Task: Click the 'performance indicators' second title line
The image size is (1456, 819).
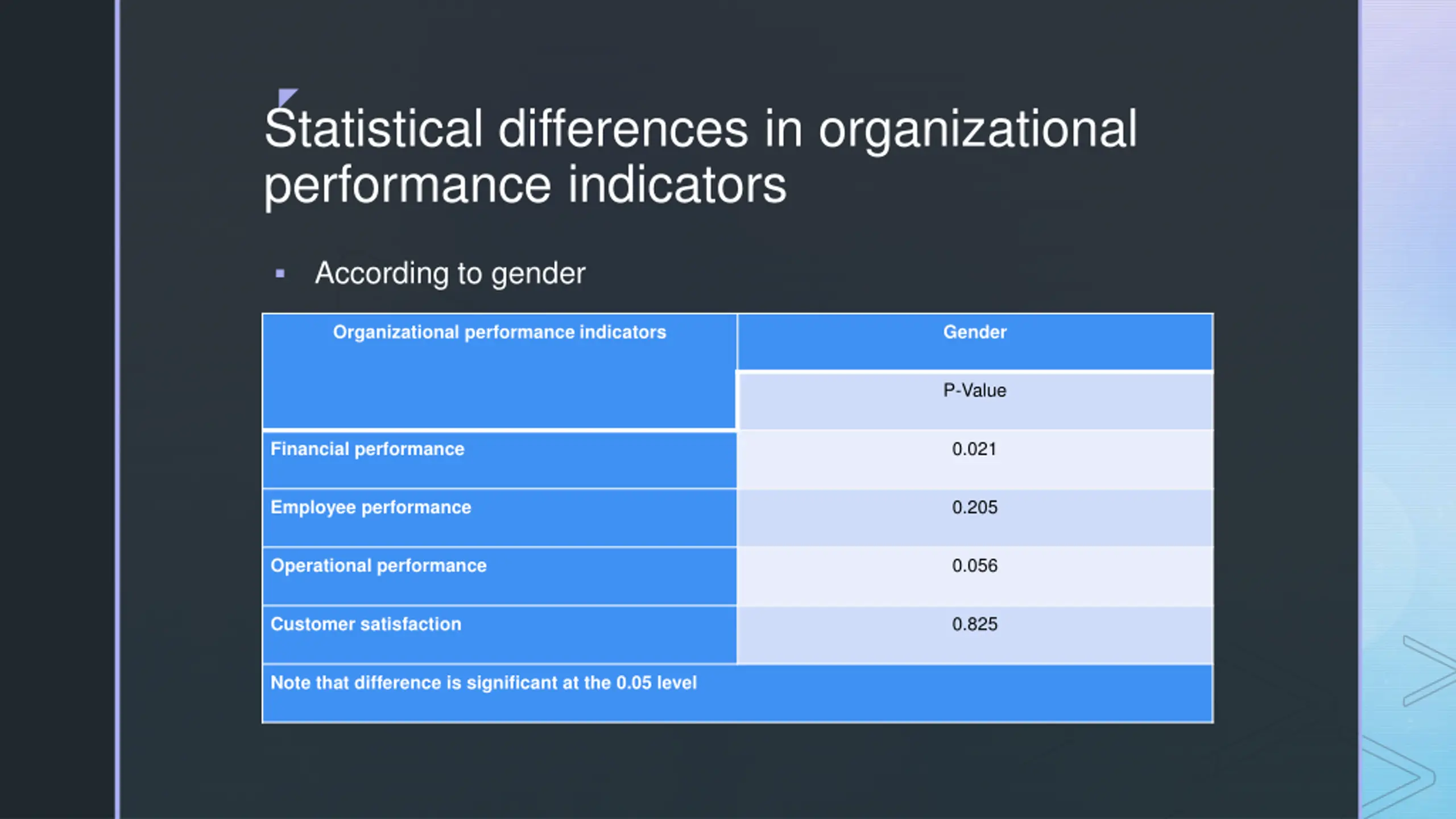Action: (x=525, y=185)
